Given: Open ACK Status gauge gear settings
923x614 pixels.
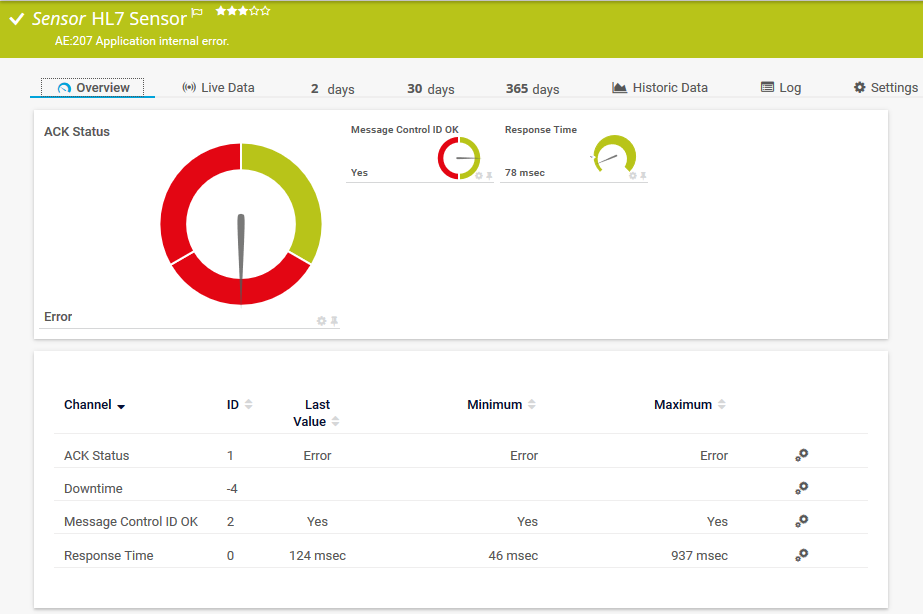Looking at the screenshot, I should pos(321,321).
